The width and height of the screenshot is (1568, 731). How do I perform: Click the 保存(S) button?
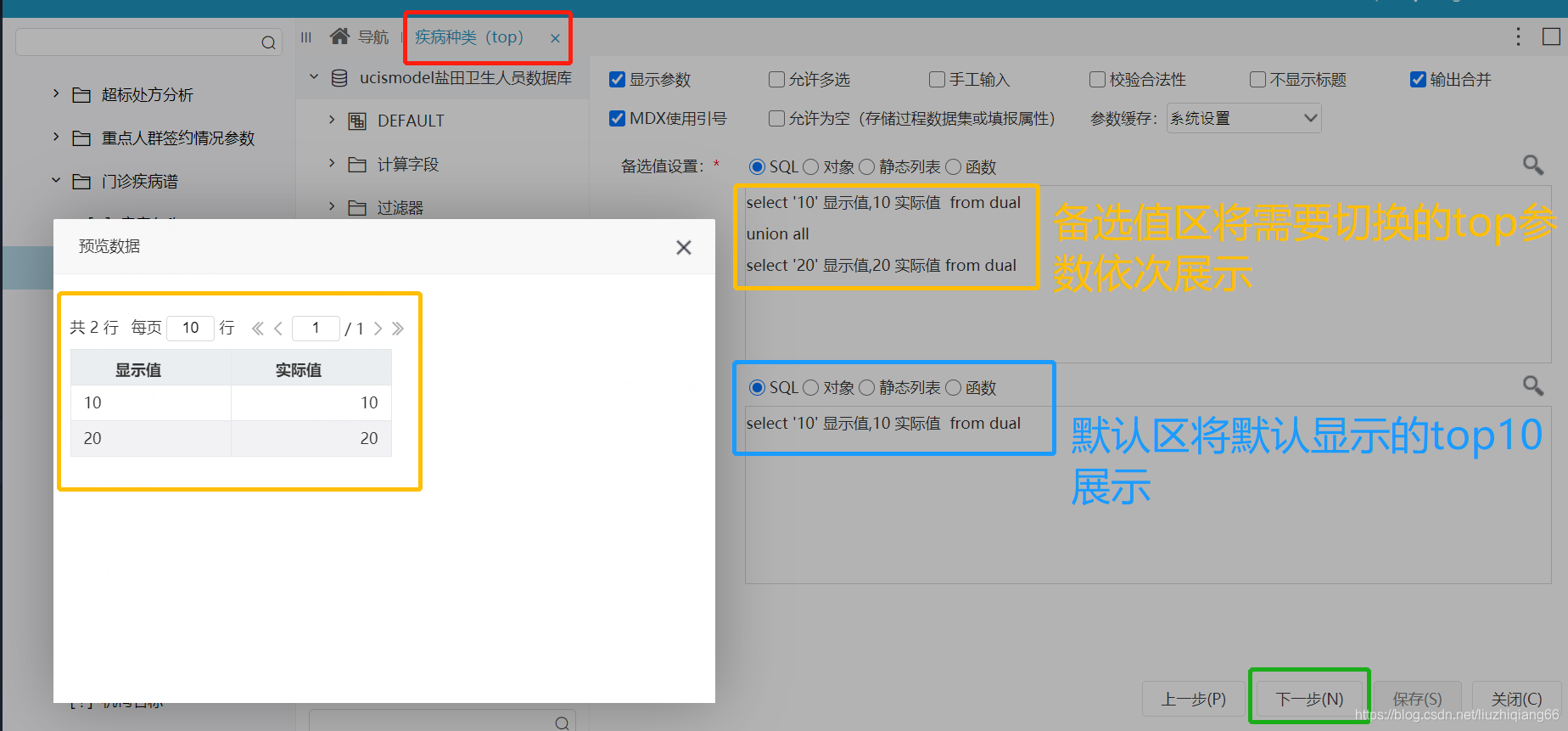(1417, 700)
